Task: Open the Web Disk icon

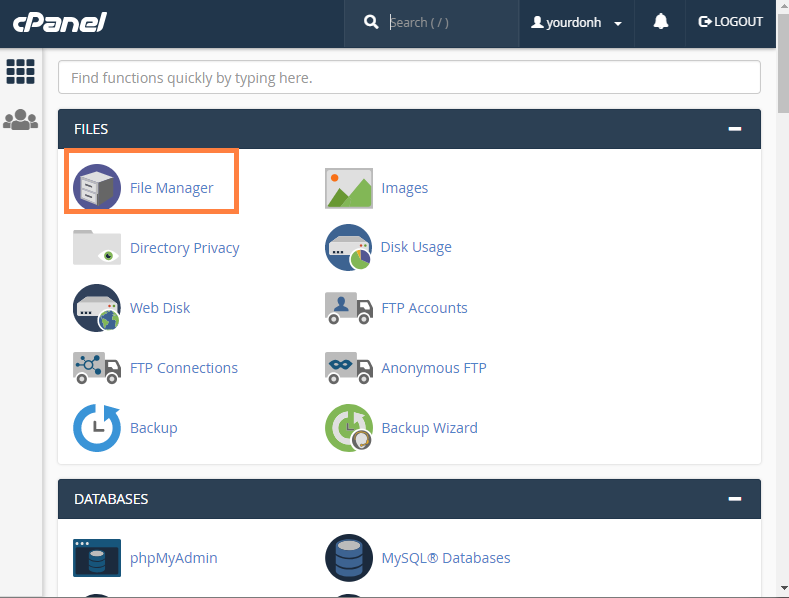Action: coord(97,308)
